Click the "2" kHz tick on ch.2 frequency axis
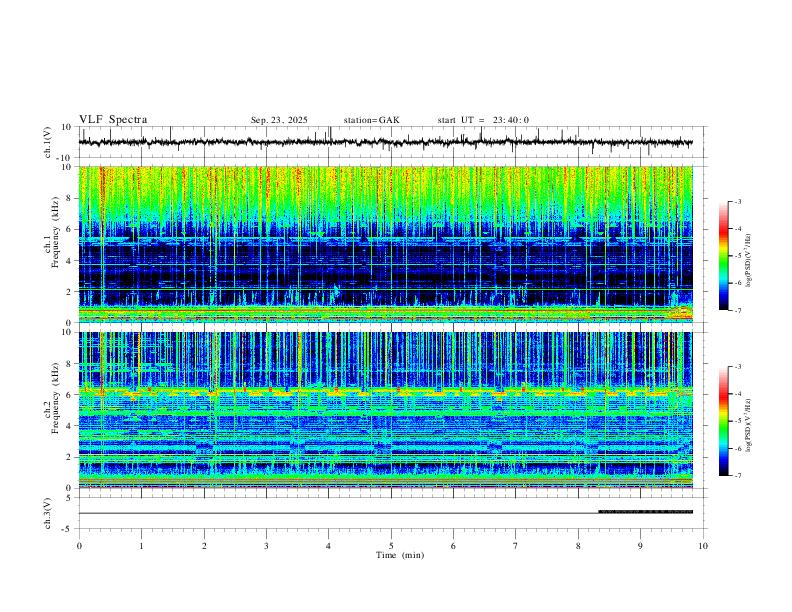Image resolution: width=792 pixels, height=612 pixels. tap(69, 457)
